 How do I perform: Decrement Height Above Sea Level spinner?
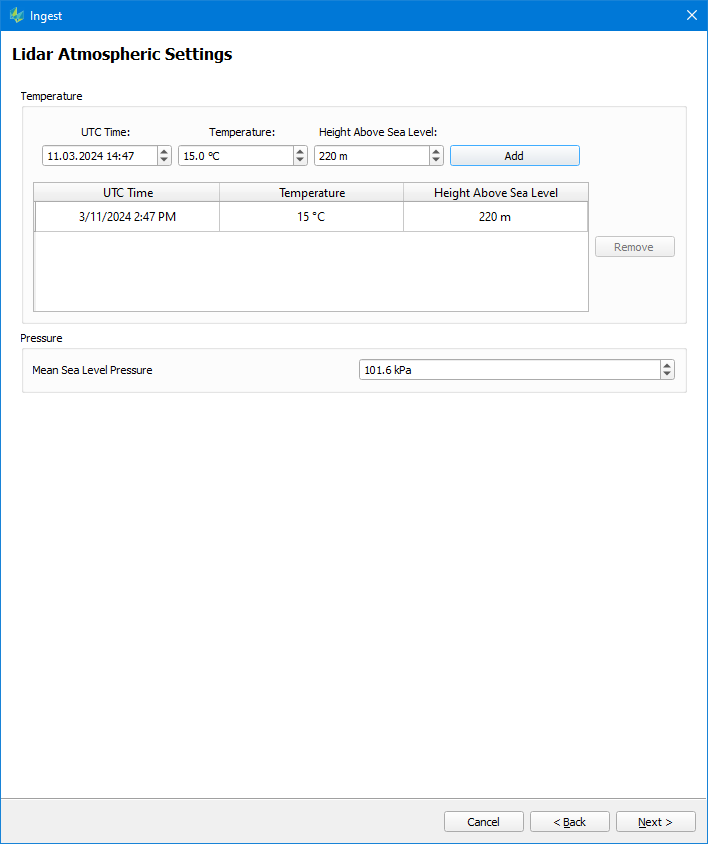point(436,160)
